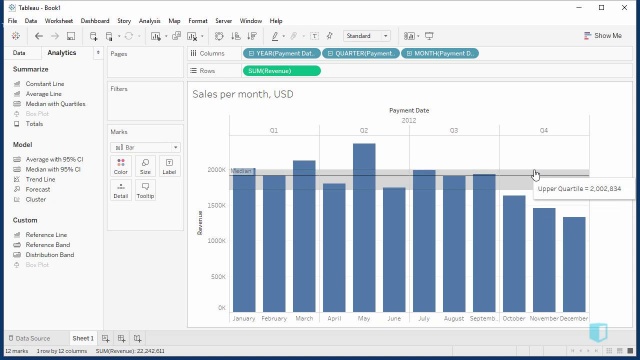Open the Detail marks card
The height and width of the screenshot is (360, 640).
121,191
